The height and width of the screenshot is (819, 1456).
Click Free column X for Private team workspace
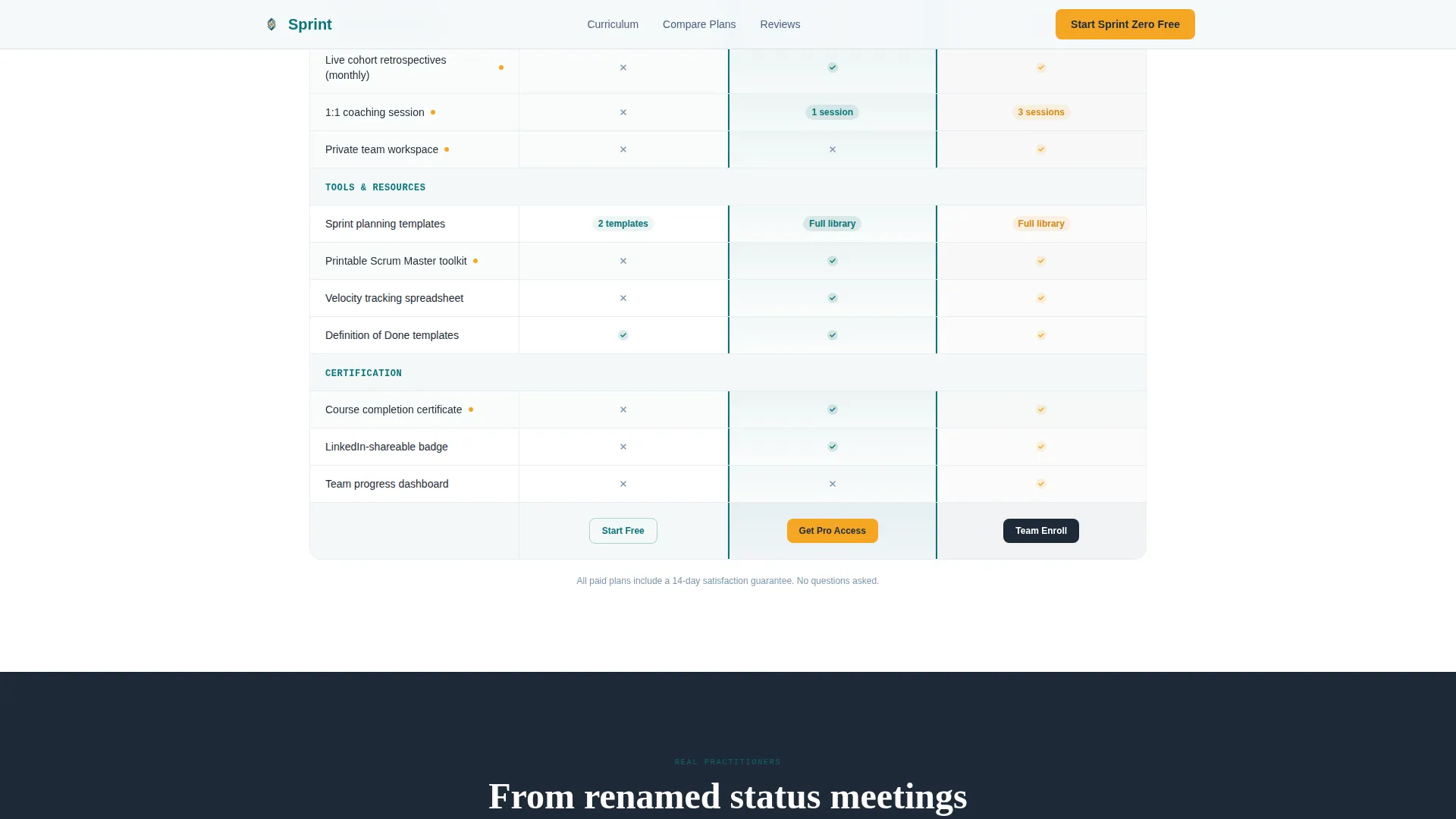(x=623, y=149)
